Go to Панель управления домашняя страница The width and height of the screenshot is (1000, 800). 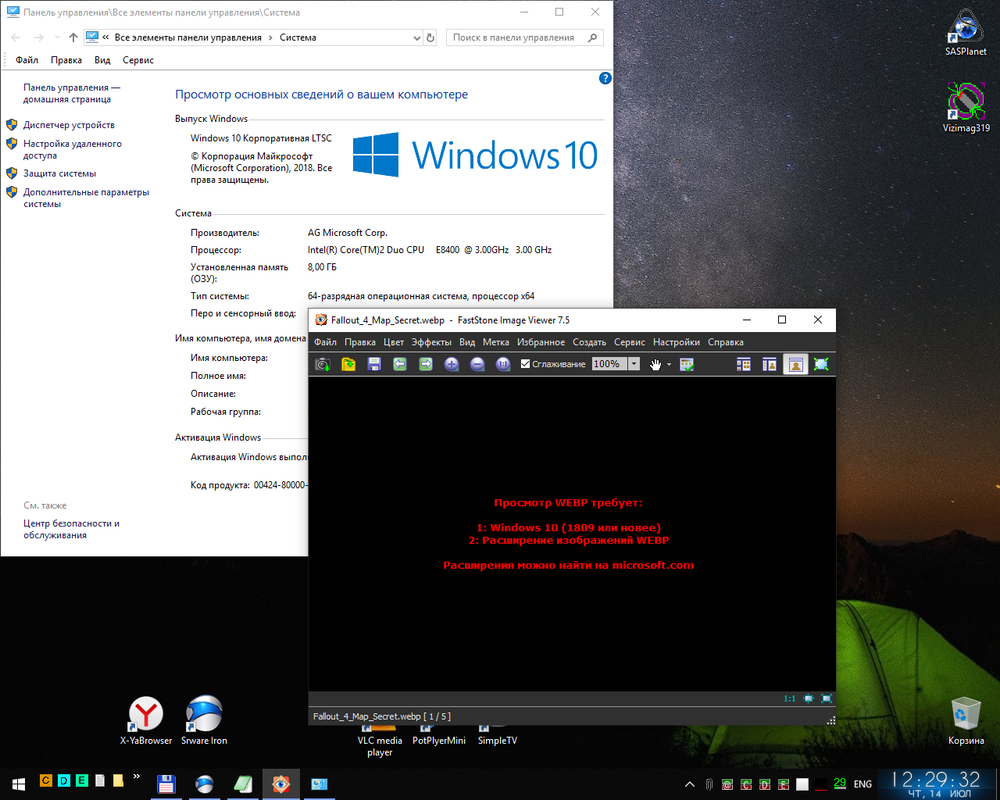(x=71, y=93)
